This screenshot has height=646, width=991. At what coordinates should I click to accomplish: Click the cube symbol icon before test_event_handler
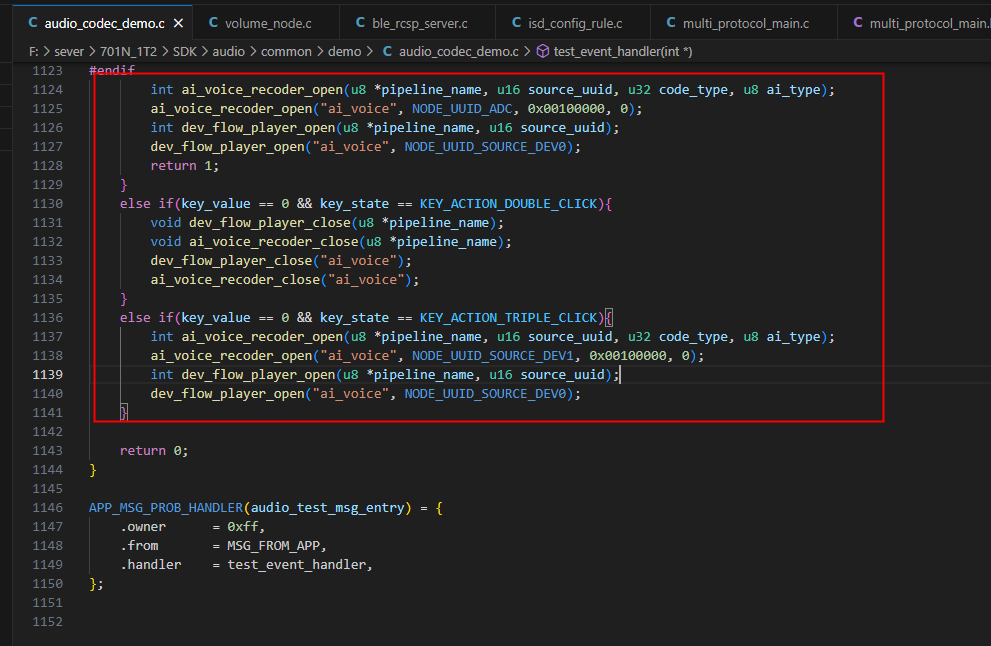tap(542, 51)
